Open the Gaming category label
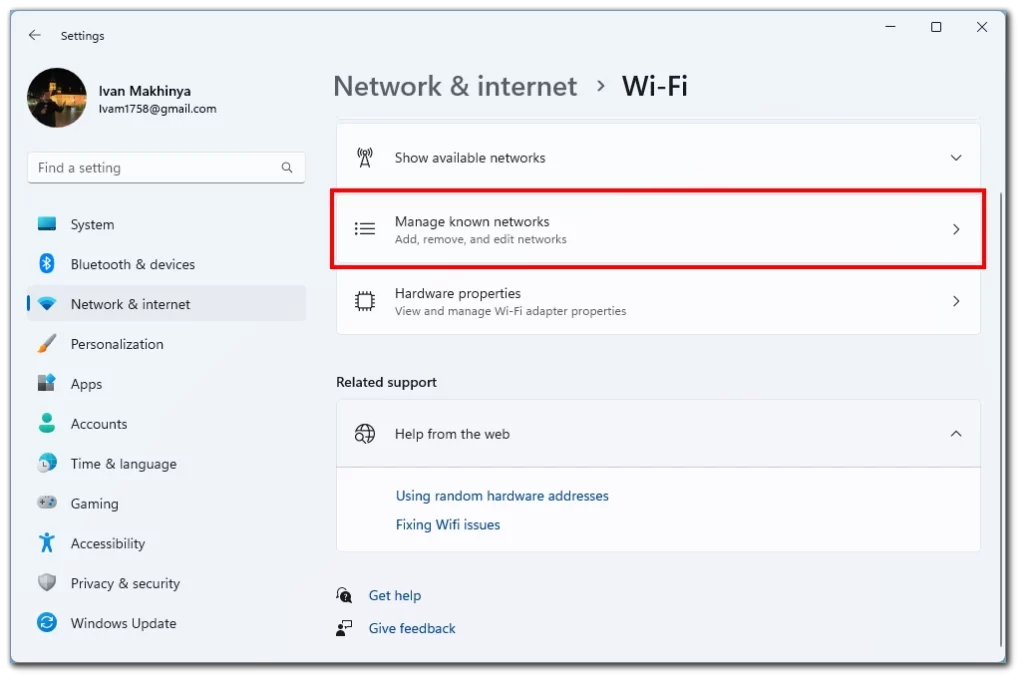The height and width of the screenshot is (681, 1024). pos(95,504)
